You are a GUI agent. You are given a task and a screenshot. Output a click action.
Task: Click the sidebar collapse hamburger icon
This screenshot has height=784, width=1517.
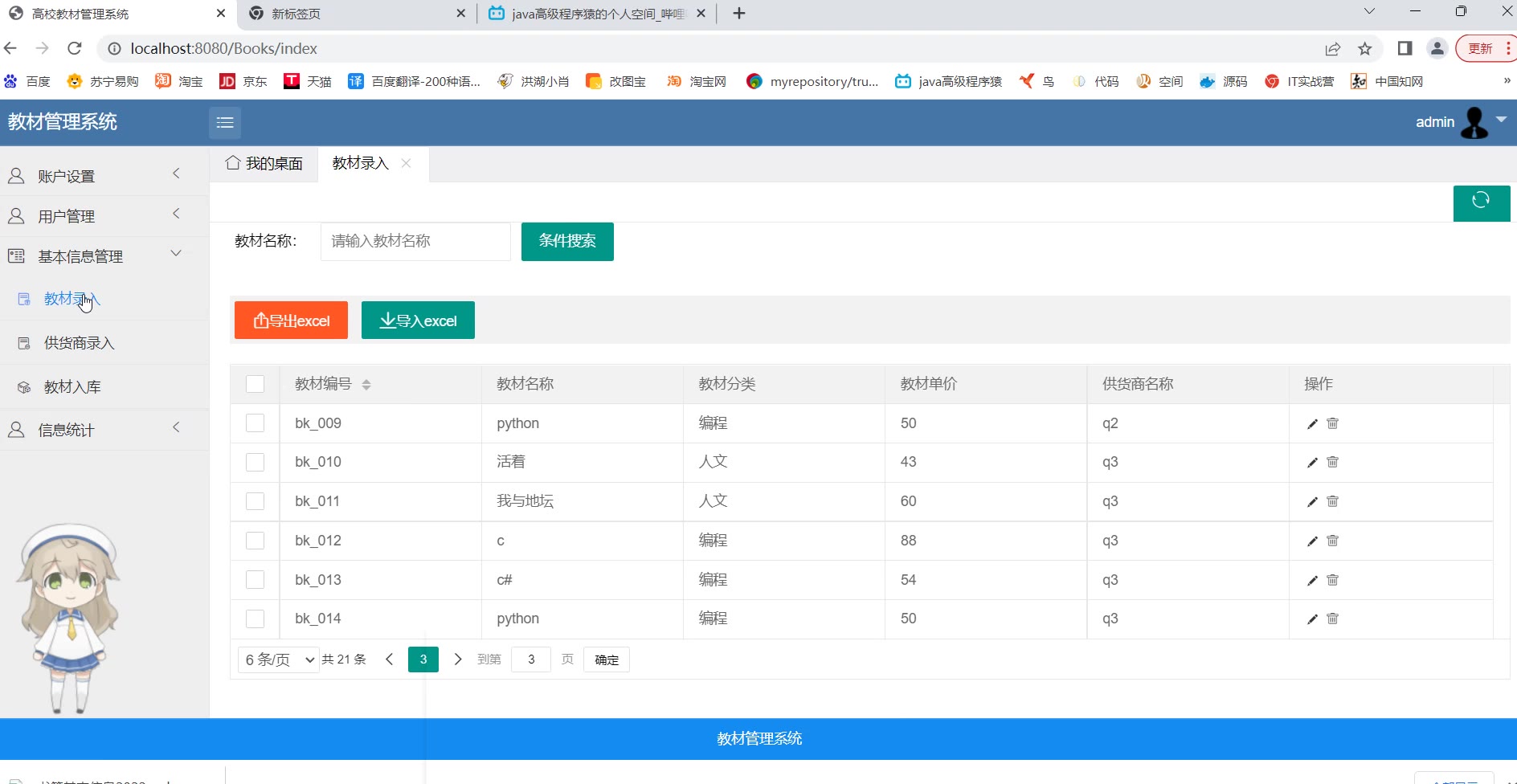coord(225,122)
